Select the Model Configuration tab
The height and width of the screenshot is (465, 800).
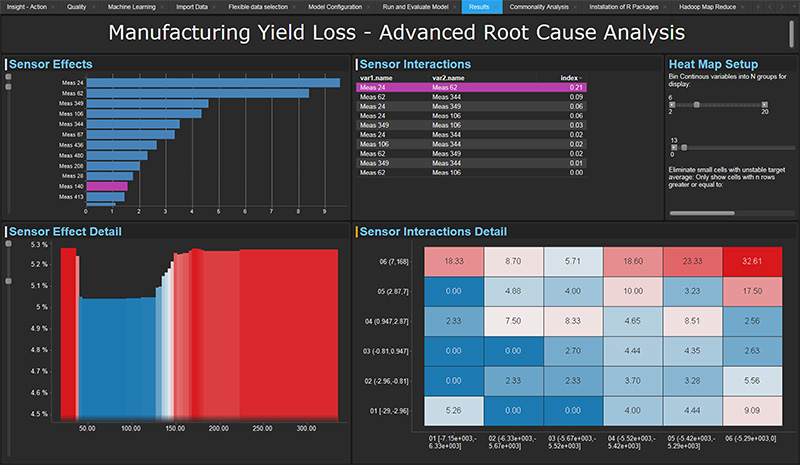click(336, 6)
